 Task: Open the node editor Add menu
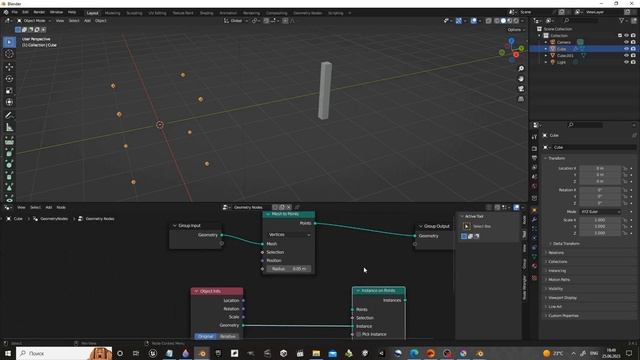pyautogui.click(x=49, y=207)
